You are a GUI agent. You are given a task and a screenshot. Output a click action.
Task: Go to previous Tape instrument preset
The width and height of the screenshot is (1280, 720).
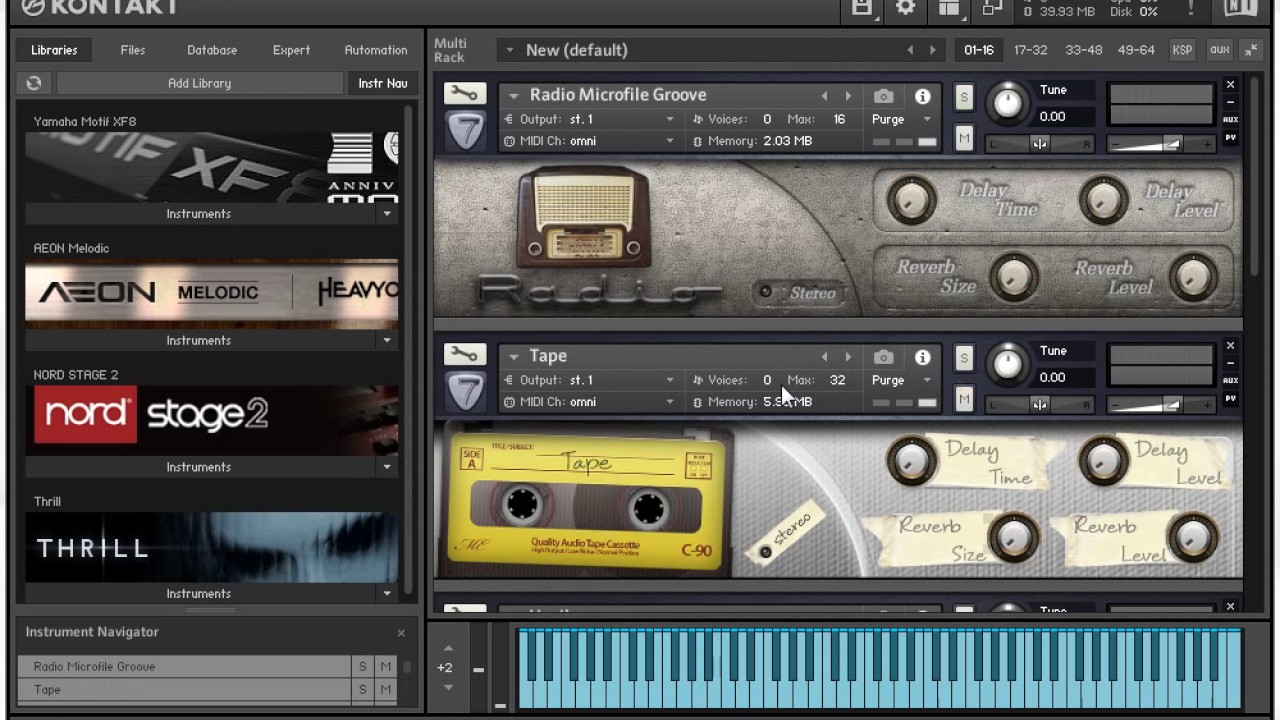pos(824,357)
